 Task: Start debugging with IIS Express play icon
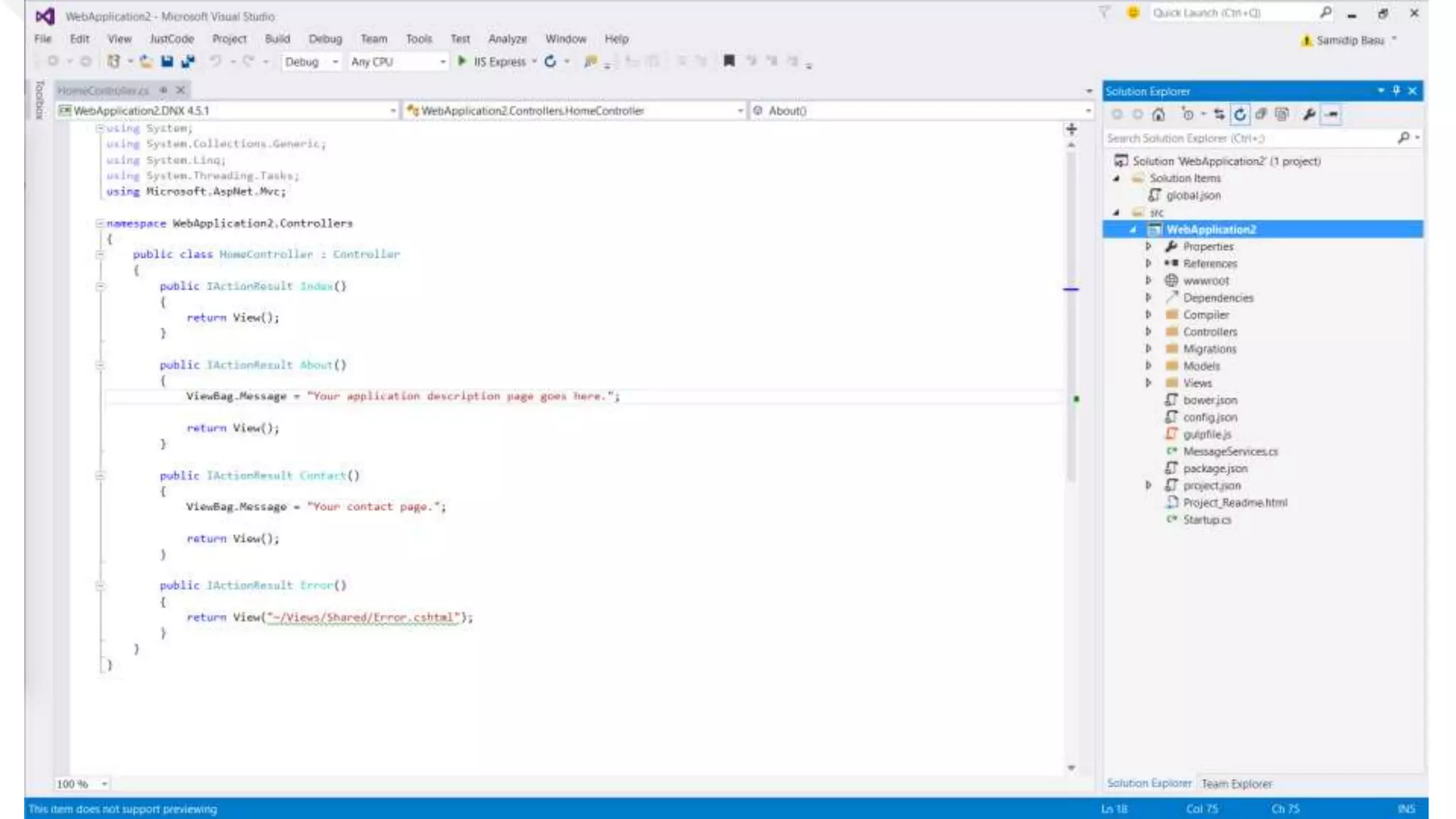pyautogui.click(x=462, y=62)
